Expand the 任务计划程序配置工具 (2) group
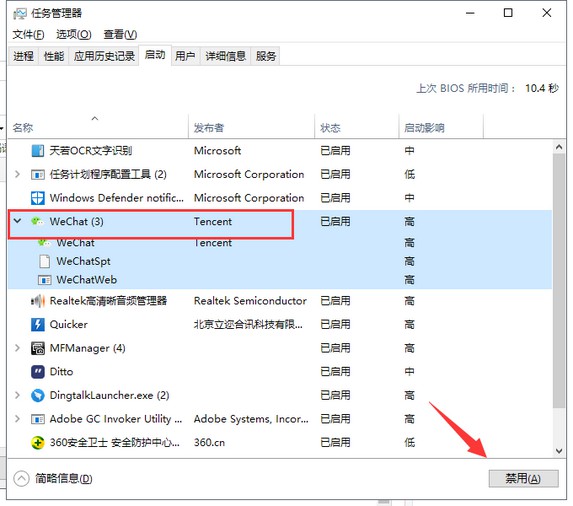 click(17, 174)
